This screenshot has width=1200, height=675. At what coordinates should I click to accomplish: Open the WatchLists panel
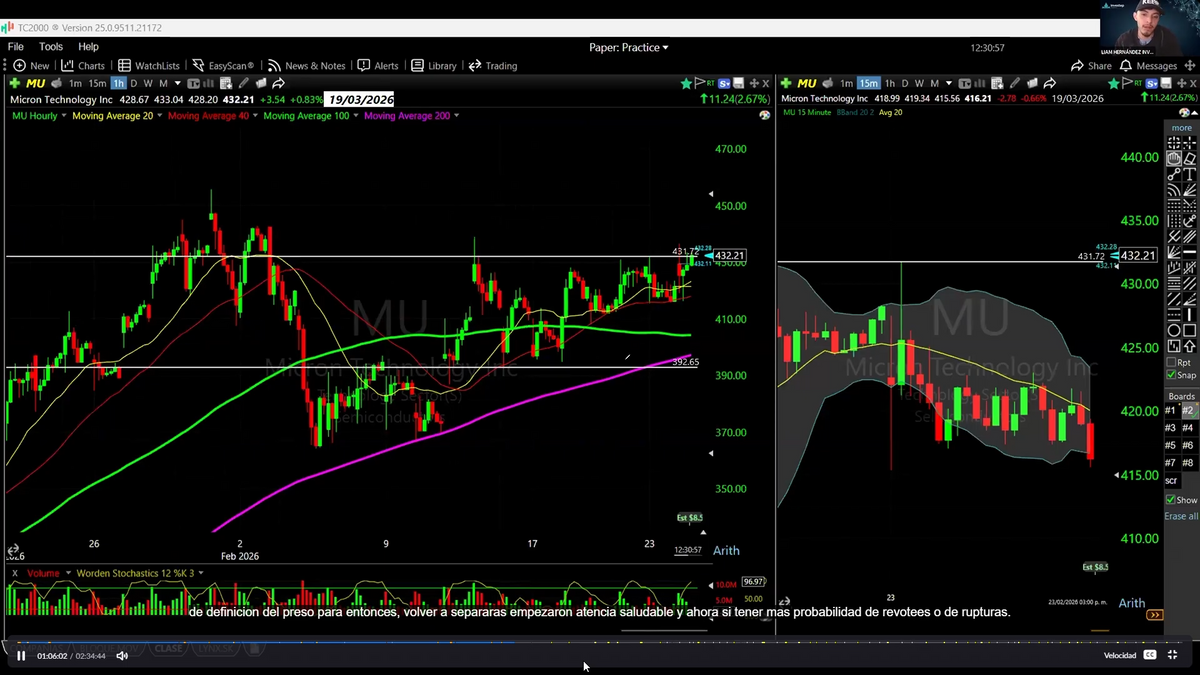click(149, 66)
